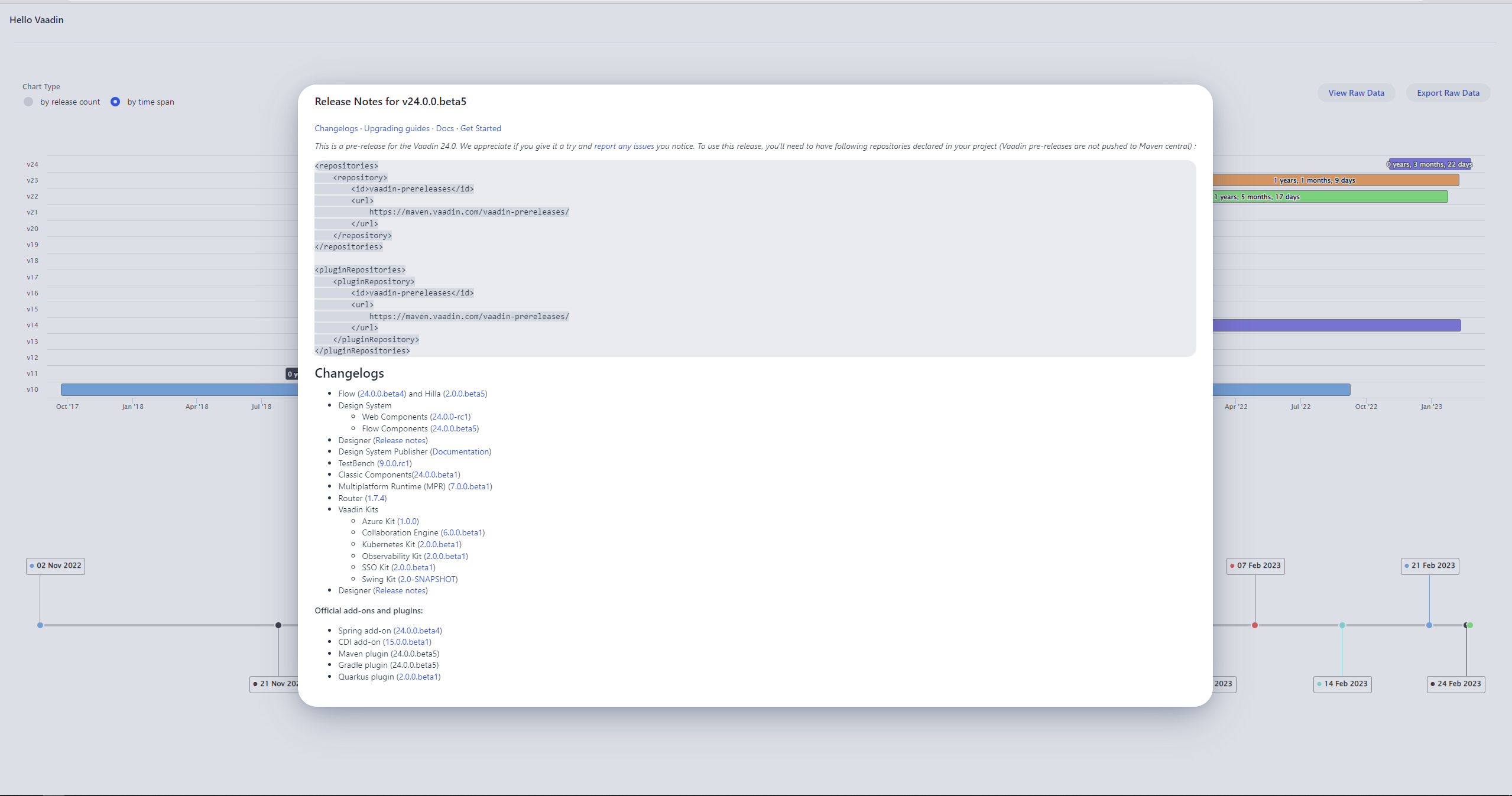Select the by time span radio button

click(115, 102)
